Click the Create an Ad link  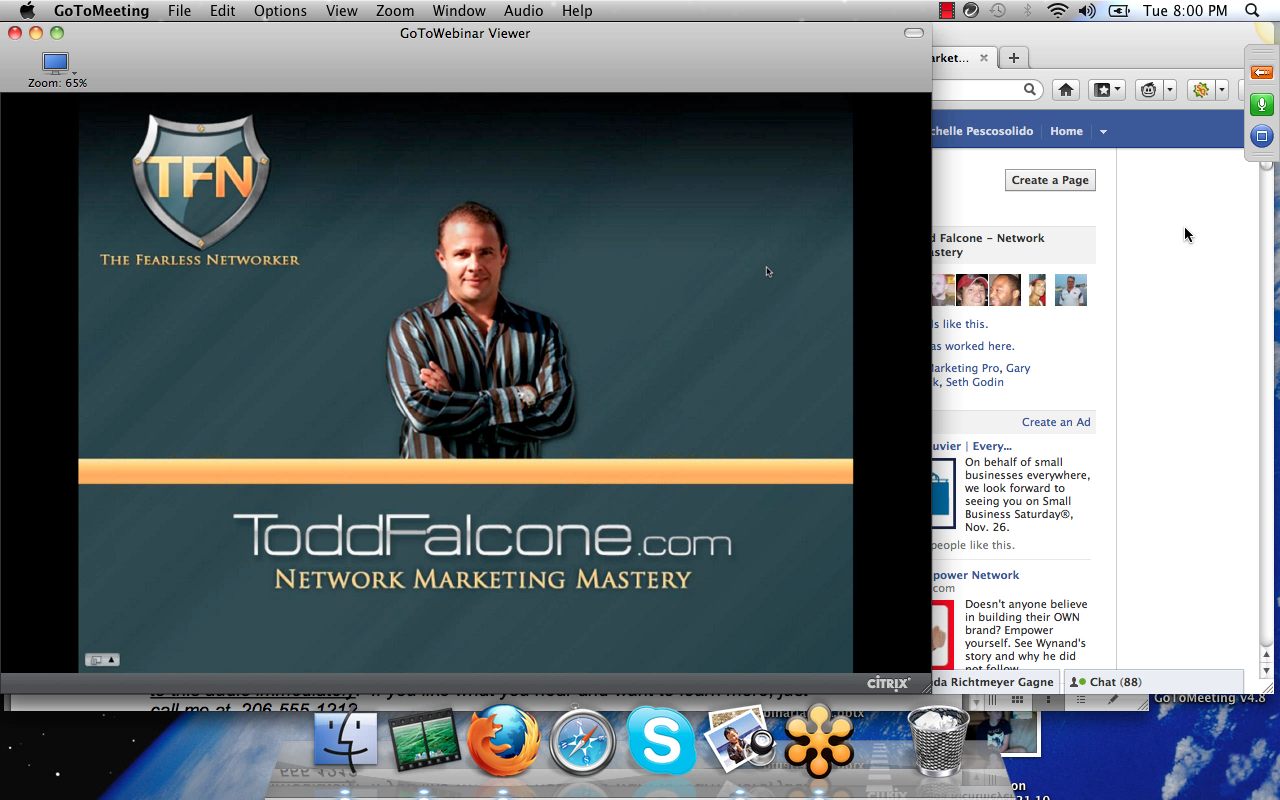1056,422
